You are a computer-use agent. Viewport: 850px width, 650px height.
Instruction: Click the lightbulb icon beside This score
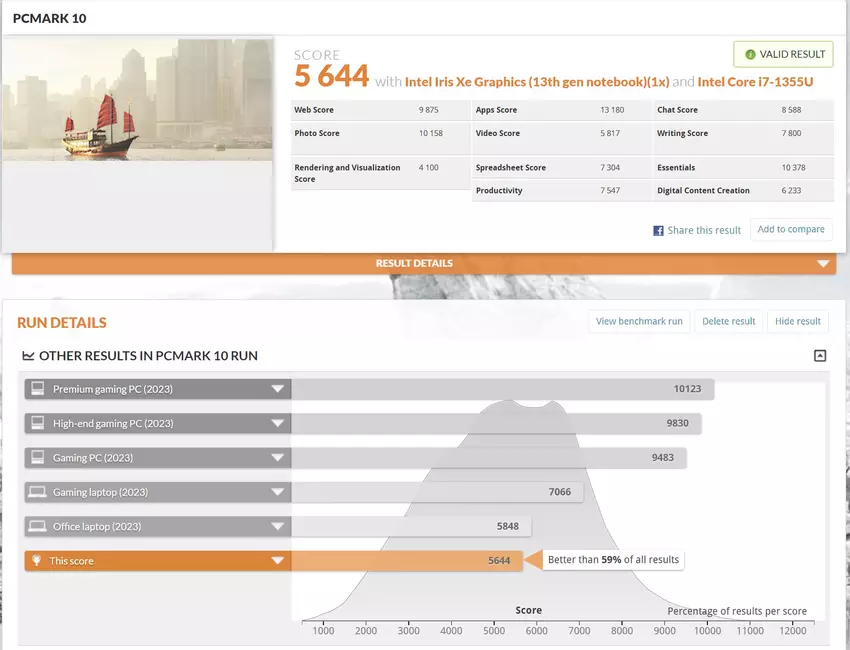click(38, 561)
